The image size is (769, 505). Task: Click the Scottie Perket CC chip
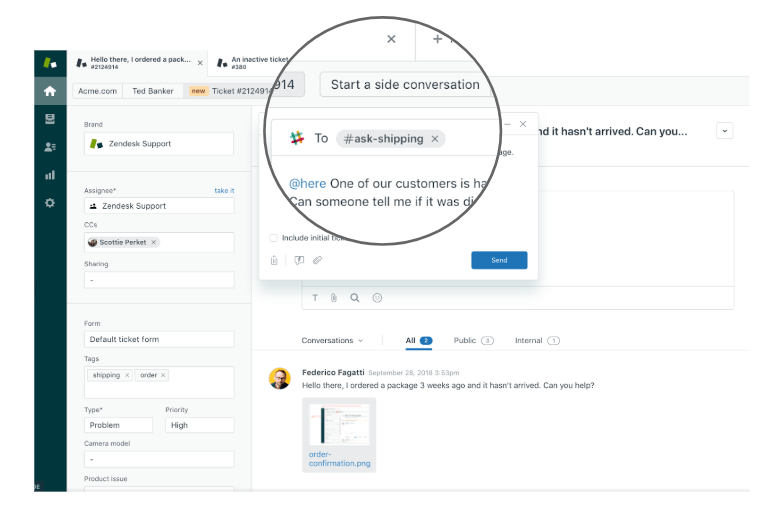click(123, 242)
